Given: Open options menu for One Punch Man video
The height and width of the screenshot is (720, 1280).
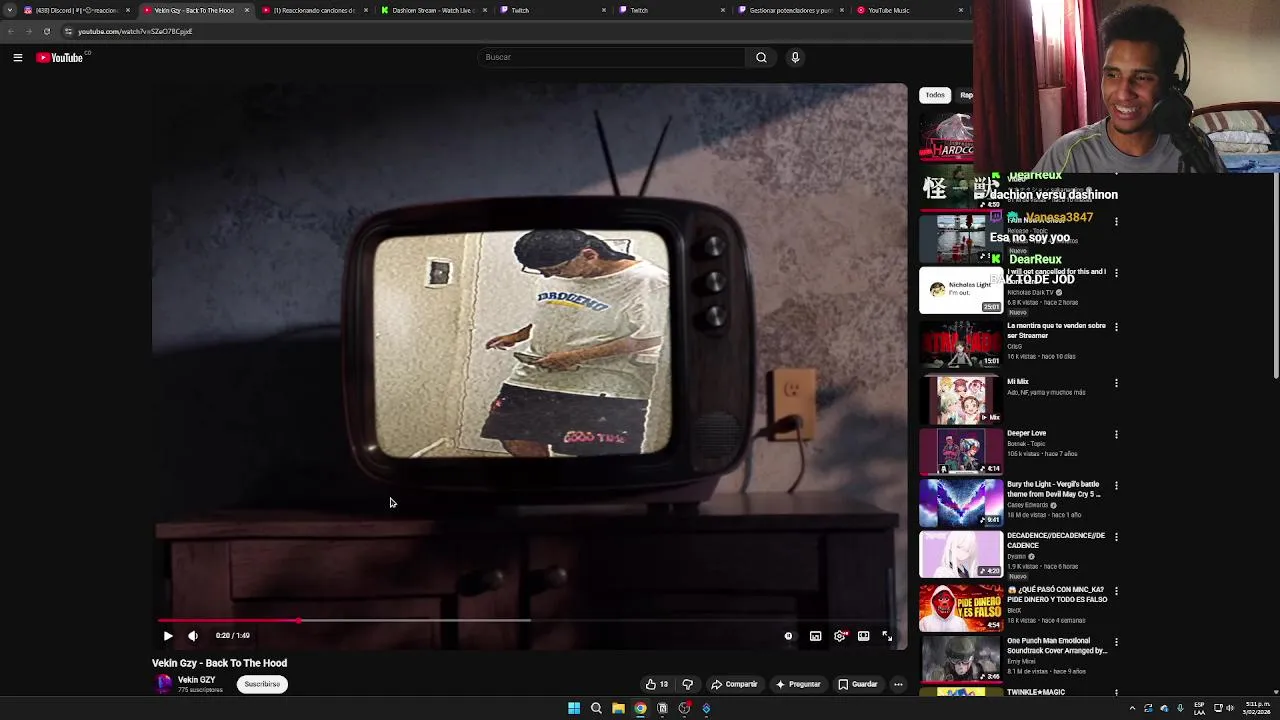Looking at the screenshot, I should click(x=1116, y=642).
